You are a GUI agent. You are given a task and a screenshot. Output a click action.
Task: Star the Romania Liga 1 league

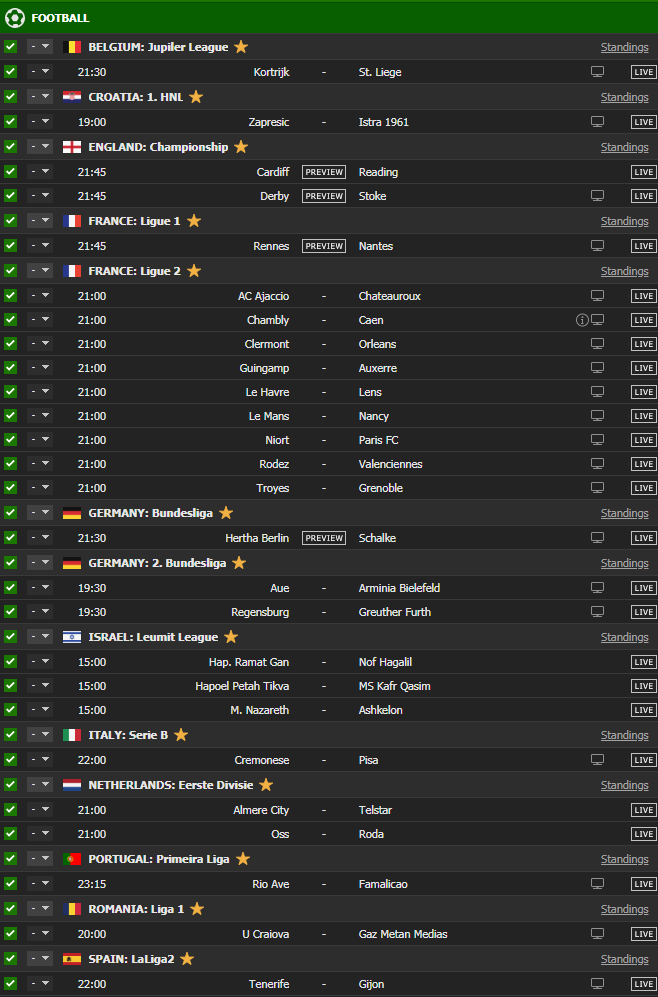click(197, 909)
